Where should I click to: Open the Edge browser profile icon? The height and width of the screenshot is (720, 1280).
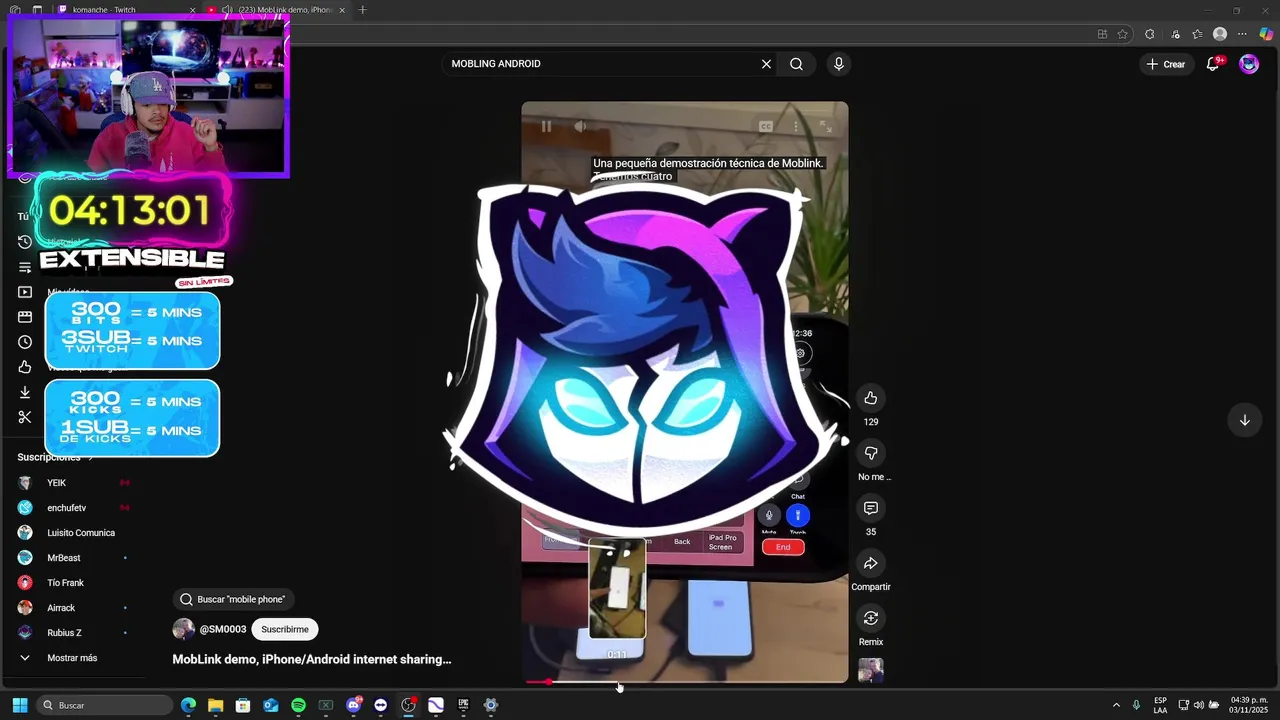pos(1220,34)
